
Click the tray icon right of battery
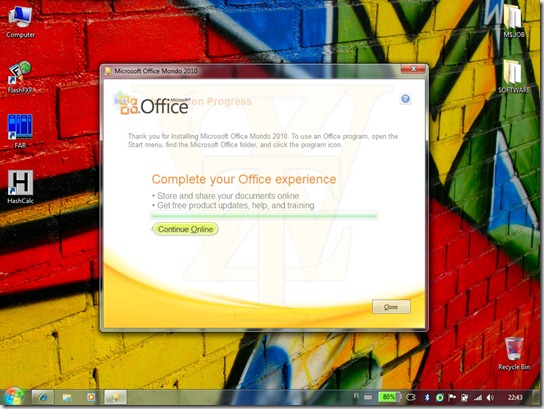pos(411,398)
